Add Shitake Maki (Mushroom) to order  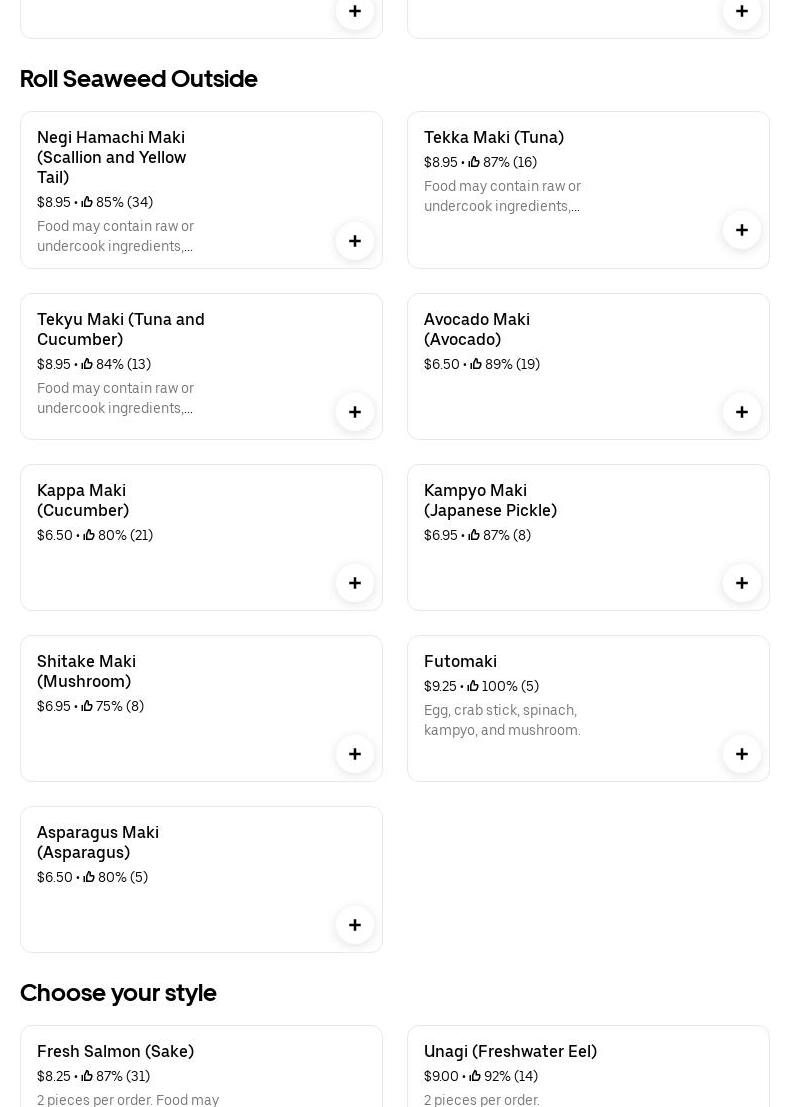[355, 754]
